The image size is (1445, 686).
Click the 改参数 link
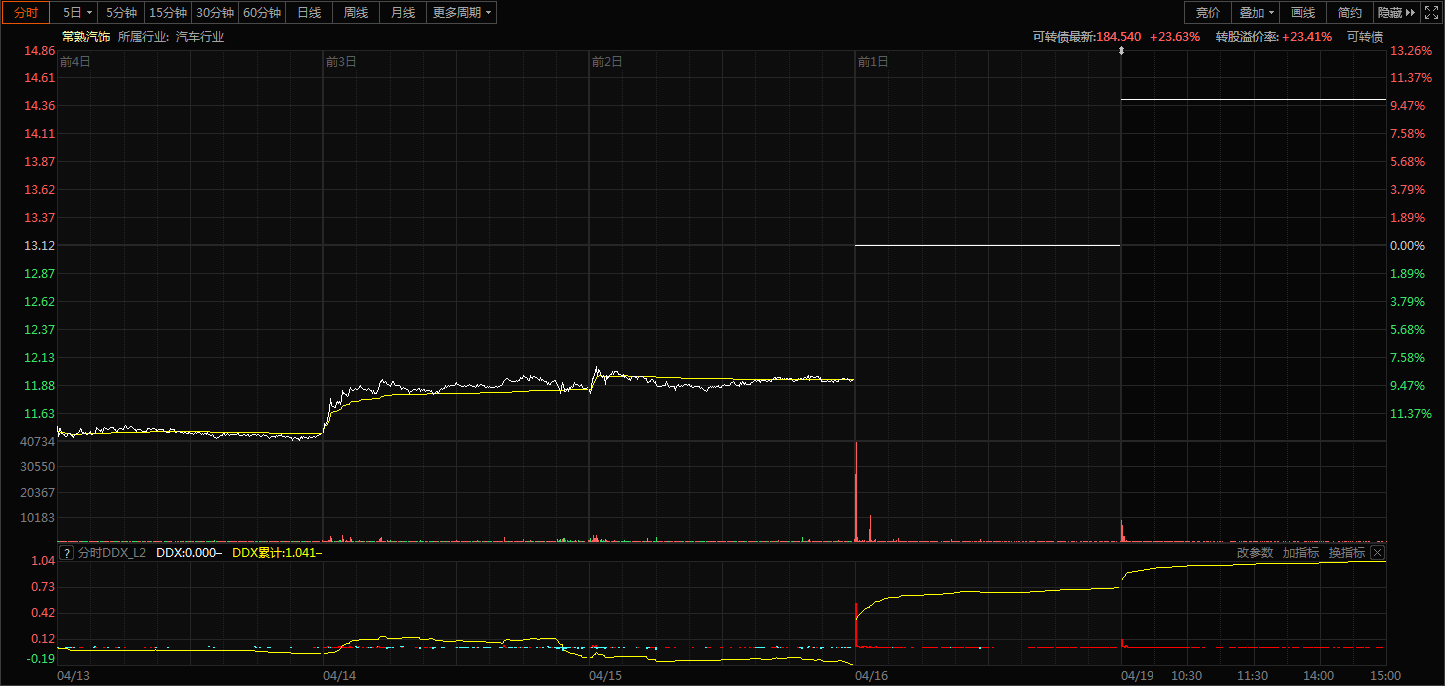click(x=1255, y=552)
